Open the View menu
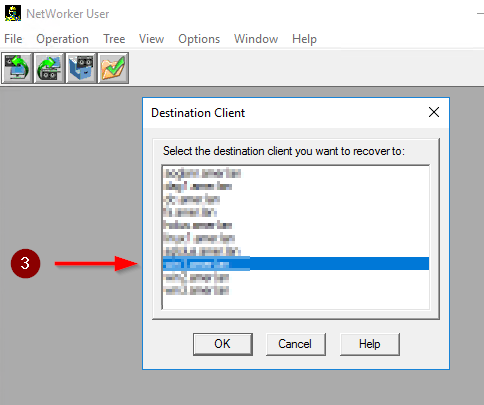 [x=151, y=39]
